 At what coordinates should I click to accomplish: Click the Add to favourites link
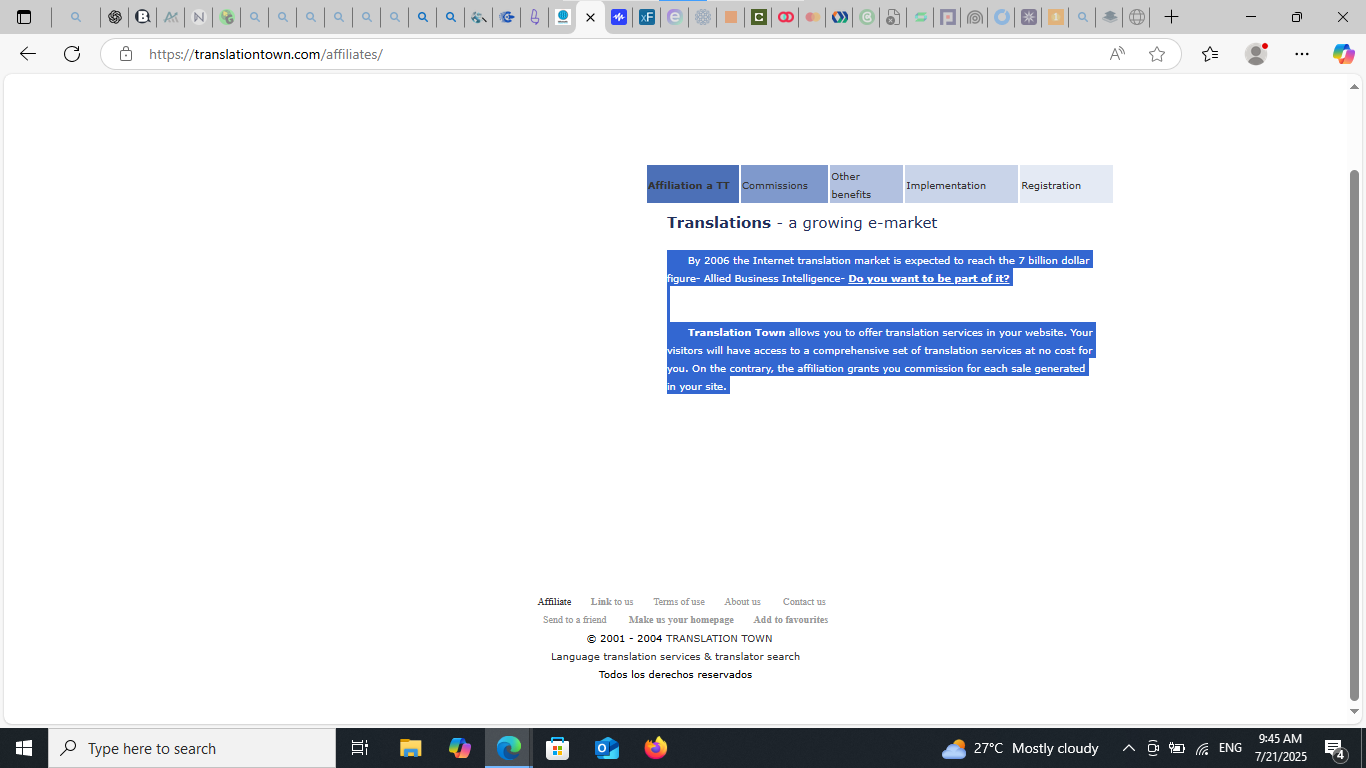tap(791, 620)
